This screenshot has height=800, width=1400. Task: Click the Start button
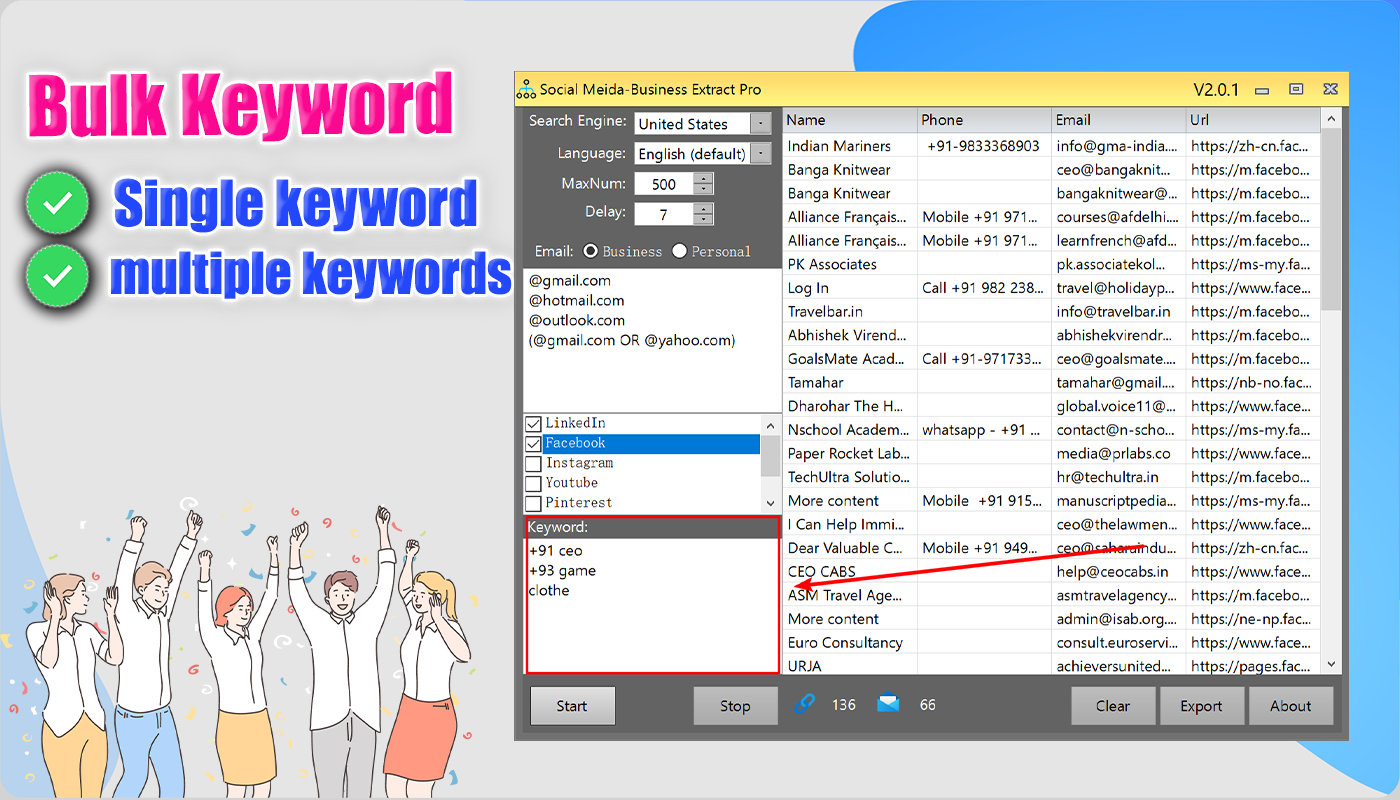pos(572,706)
